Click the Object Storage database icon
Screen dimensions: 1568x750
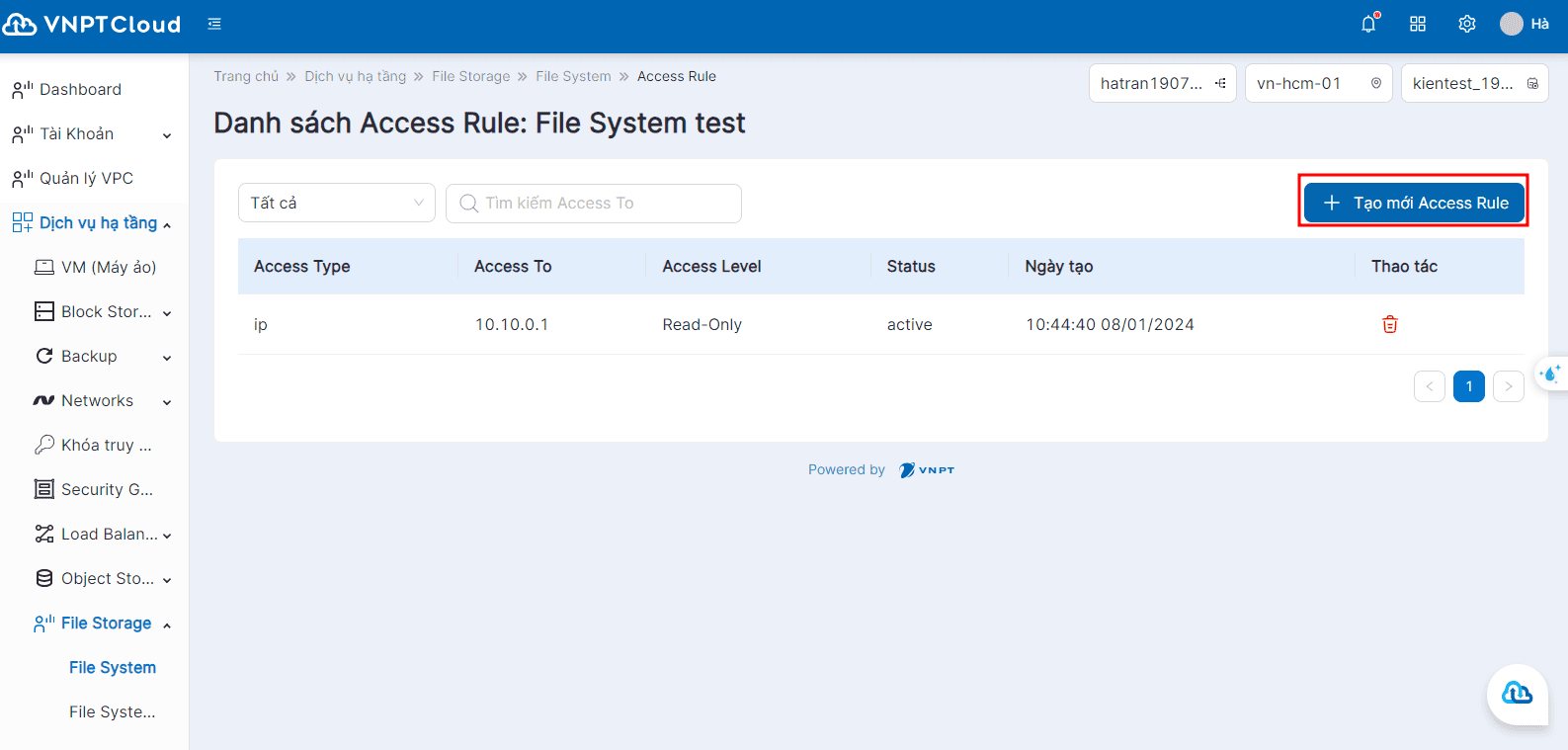click(44, 578)
